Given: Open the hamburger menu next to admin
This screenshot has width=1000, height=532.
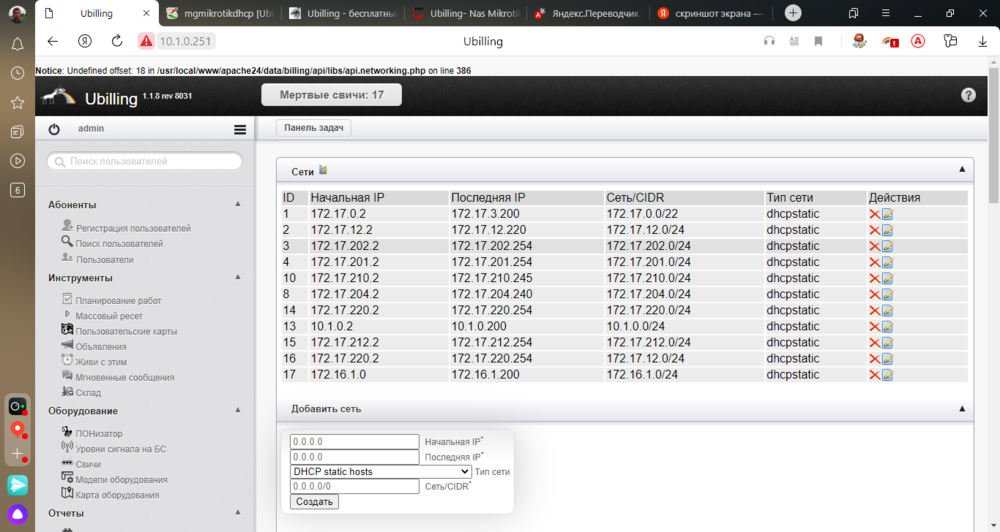Looking at the screenshot, I should (240, 129).
